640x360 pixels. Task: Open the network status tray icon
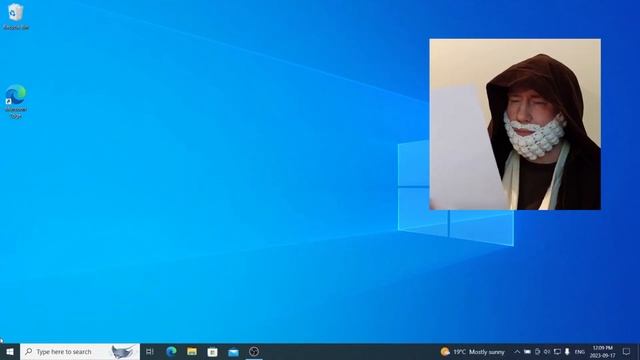click(557, 351)
